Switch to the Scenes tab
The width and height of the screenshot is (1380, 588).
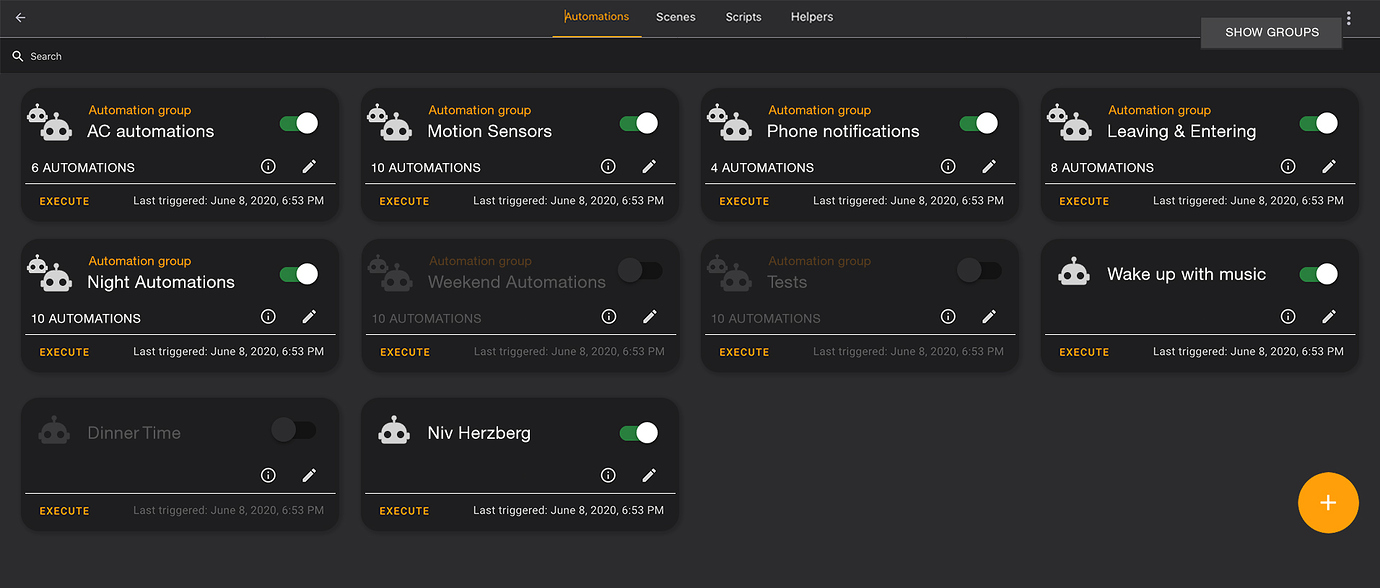coord(676,17)
